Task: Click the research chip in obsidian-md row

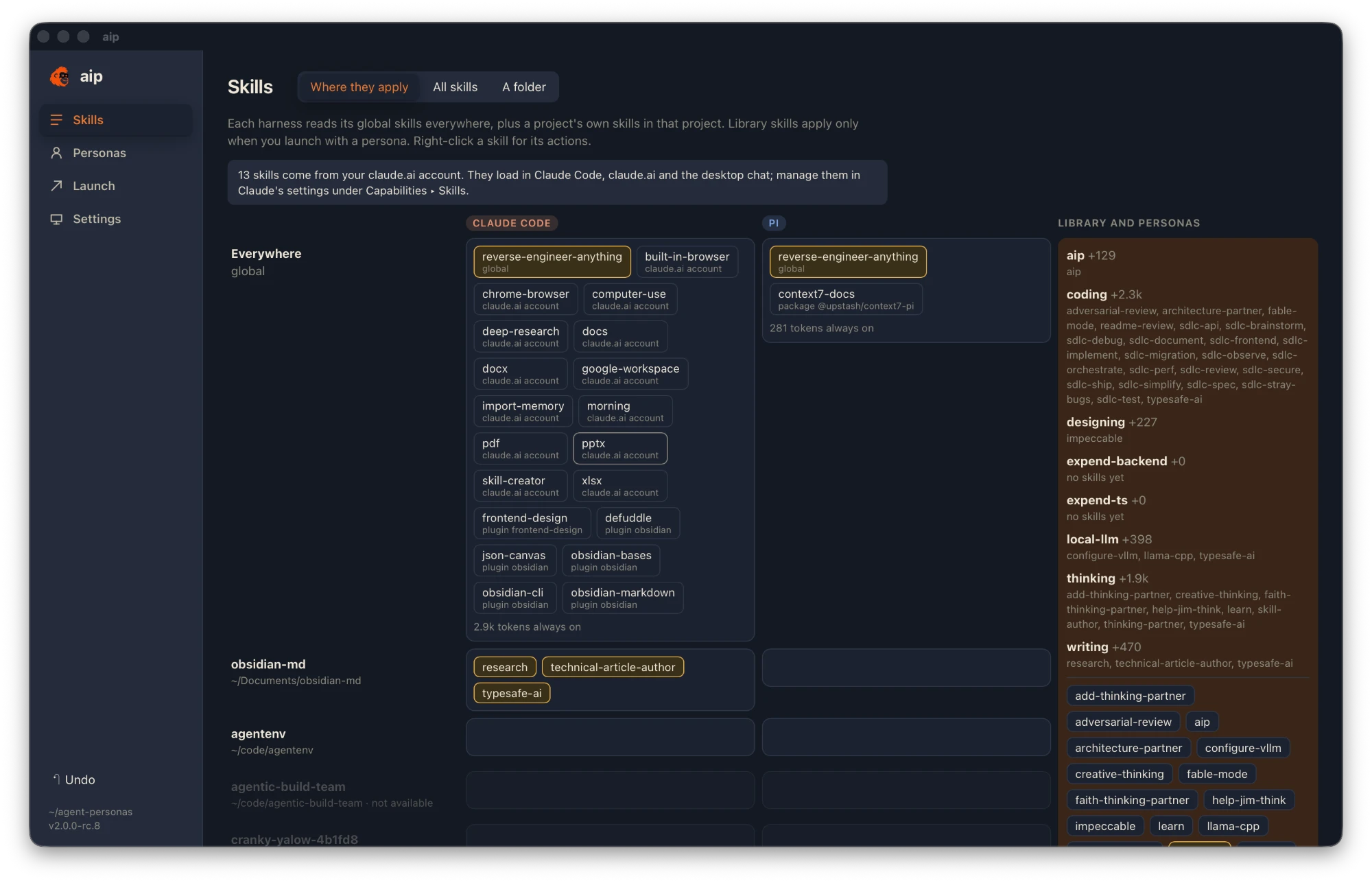Action: tap(505, 667)
